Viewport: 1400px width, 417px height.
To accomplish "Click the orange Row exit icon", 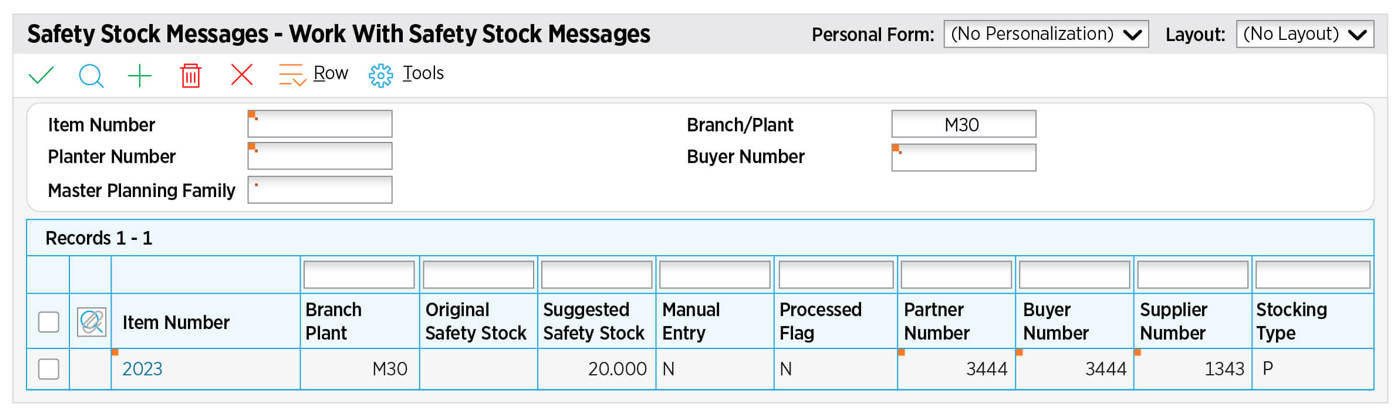I will [x=292, y=75].
